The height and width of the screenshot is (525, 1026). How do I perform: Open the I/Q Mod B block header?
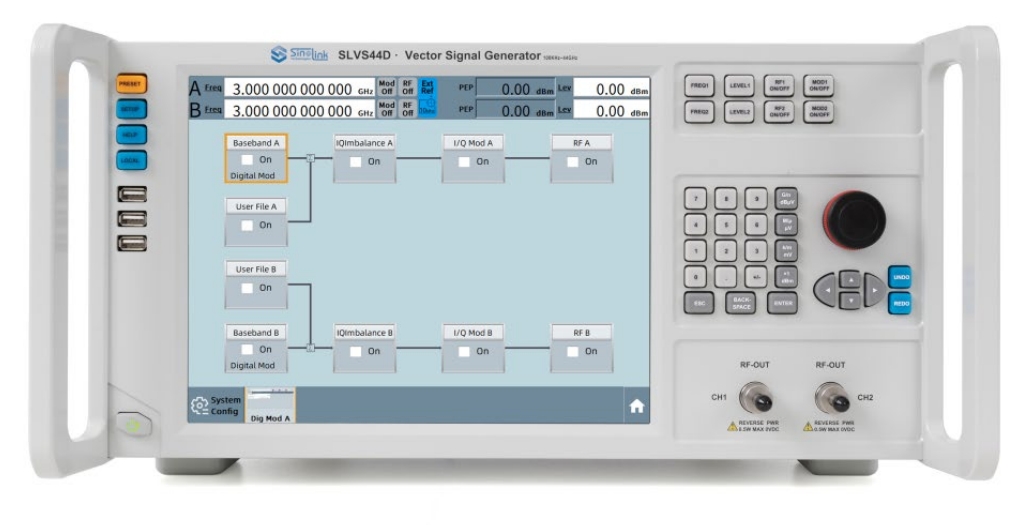tap(473, 333)
